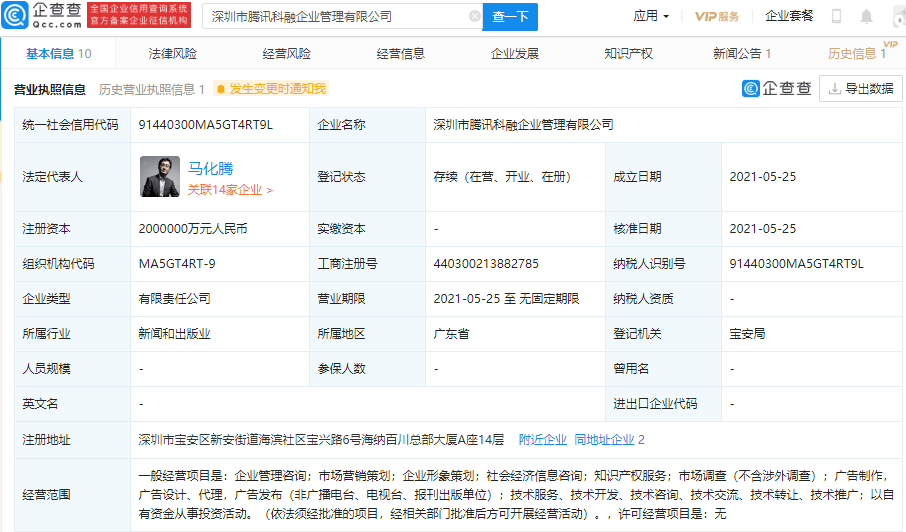Open 企业套餐 link
The height and width of the screenshot is (532, 906).
tap(789, 16)
